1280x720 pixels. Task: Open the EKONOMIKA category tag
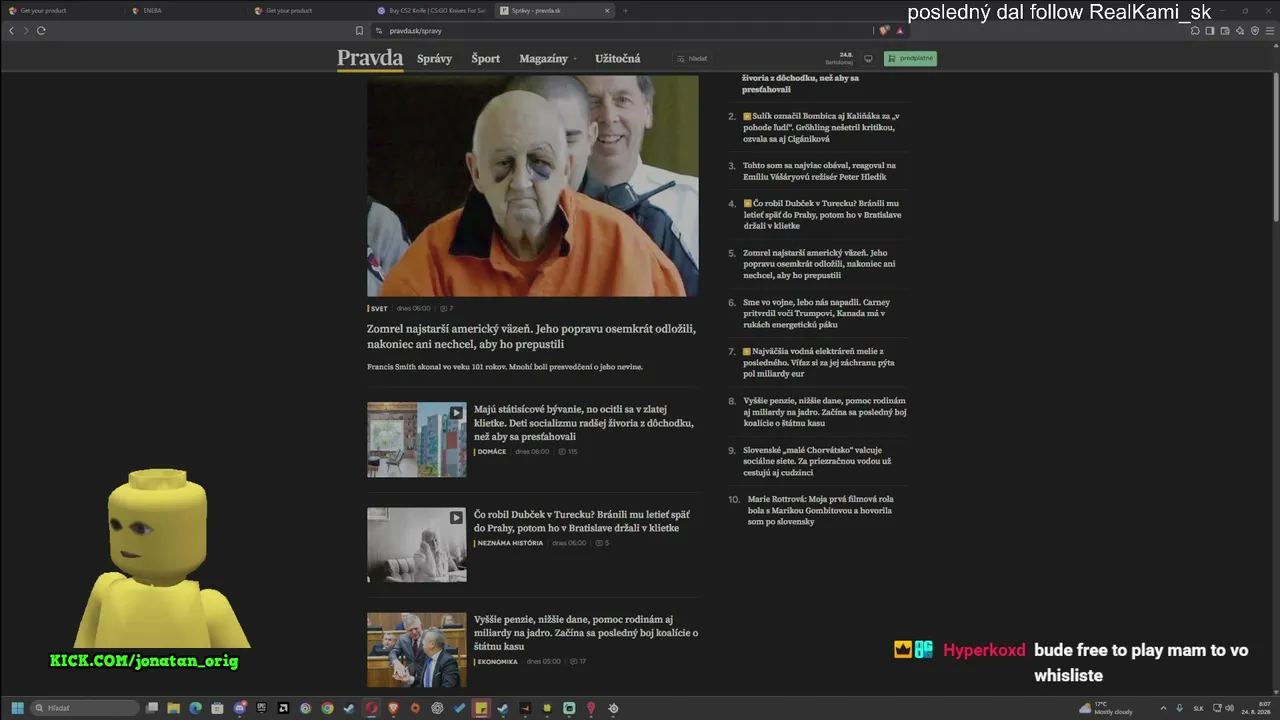[x=497, y=662]
